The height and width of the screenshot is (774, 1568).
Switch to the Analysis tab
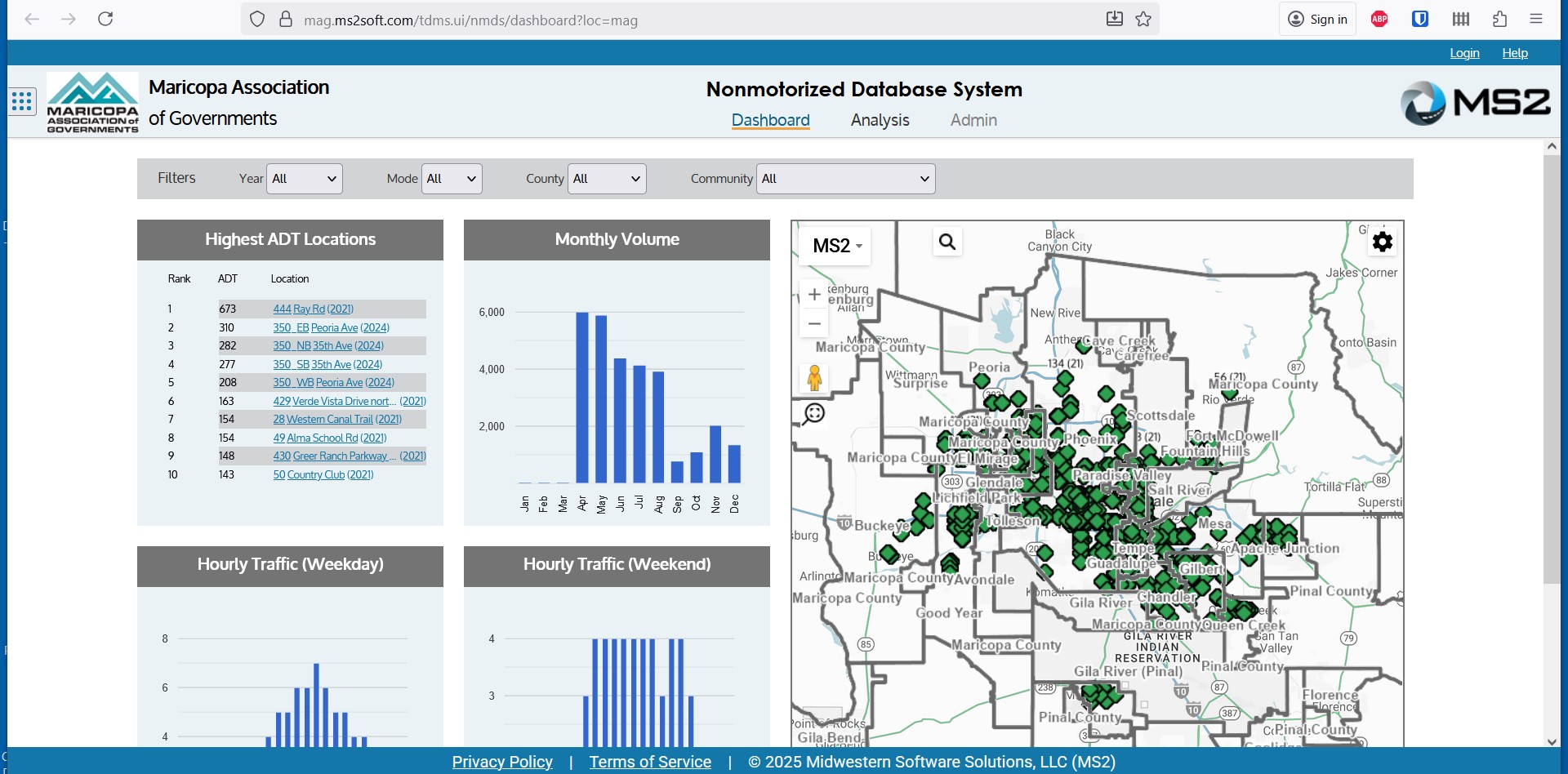tap(880, 120)
